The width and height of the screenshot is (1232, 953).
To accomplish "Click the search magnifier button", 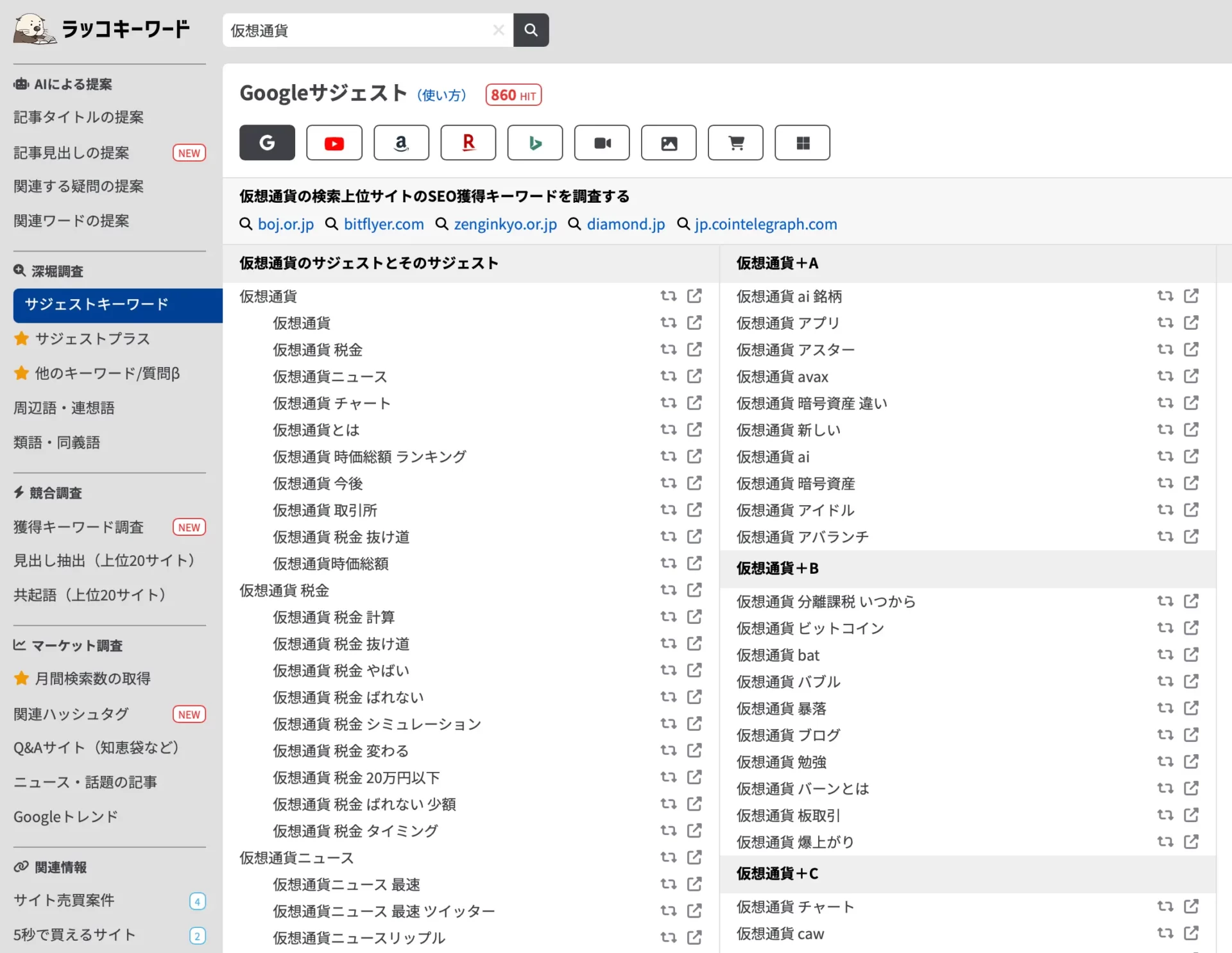I will click(531, 30).
